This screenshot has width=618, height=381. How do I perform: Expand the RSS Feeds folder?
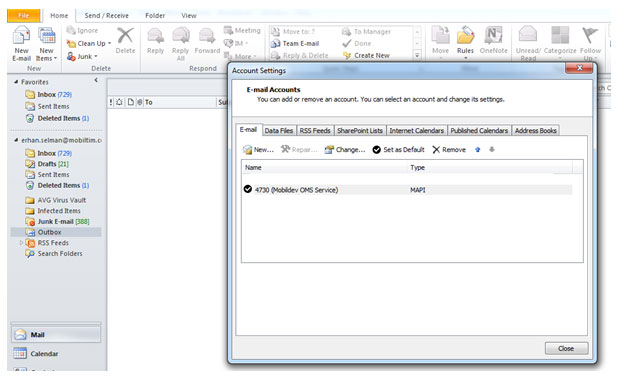(21, 243)
